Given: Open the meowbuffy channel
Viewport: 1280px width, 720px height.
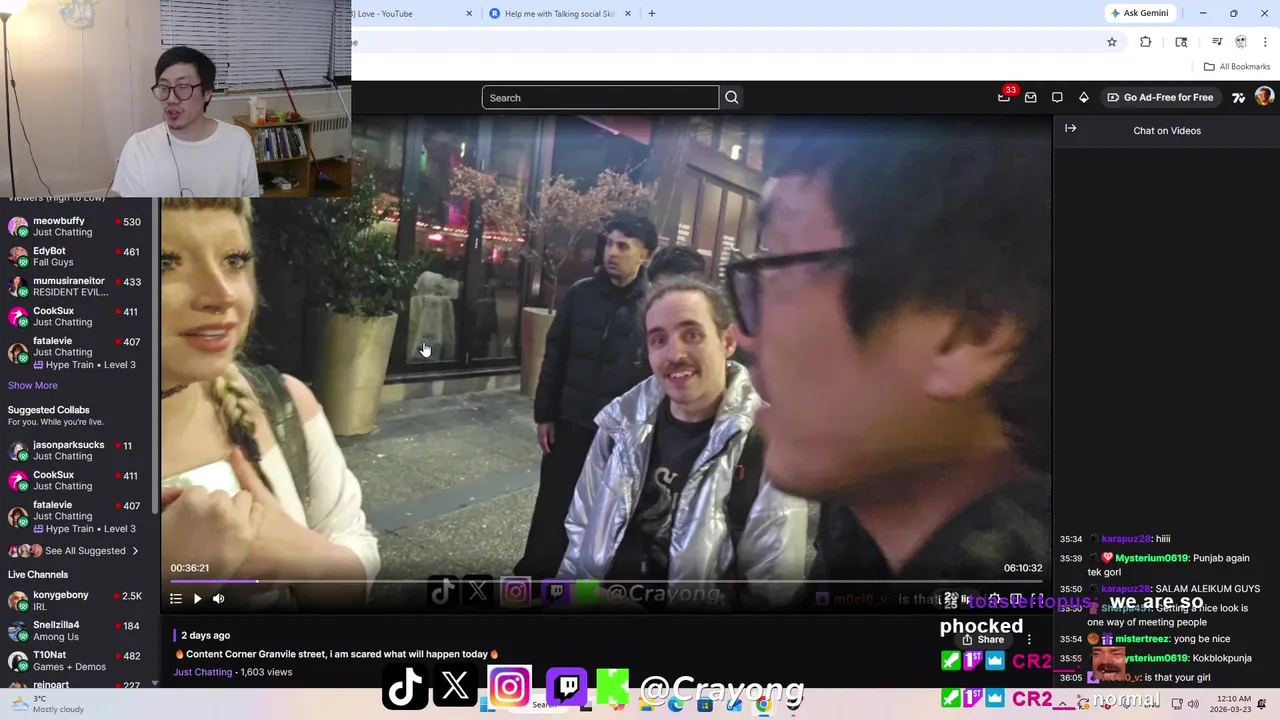Looking at the screenshot, I should point(75,226).
